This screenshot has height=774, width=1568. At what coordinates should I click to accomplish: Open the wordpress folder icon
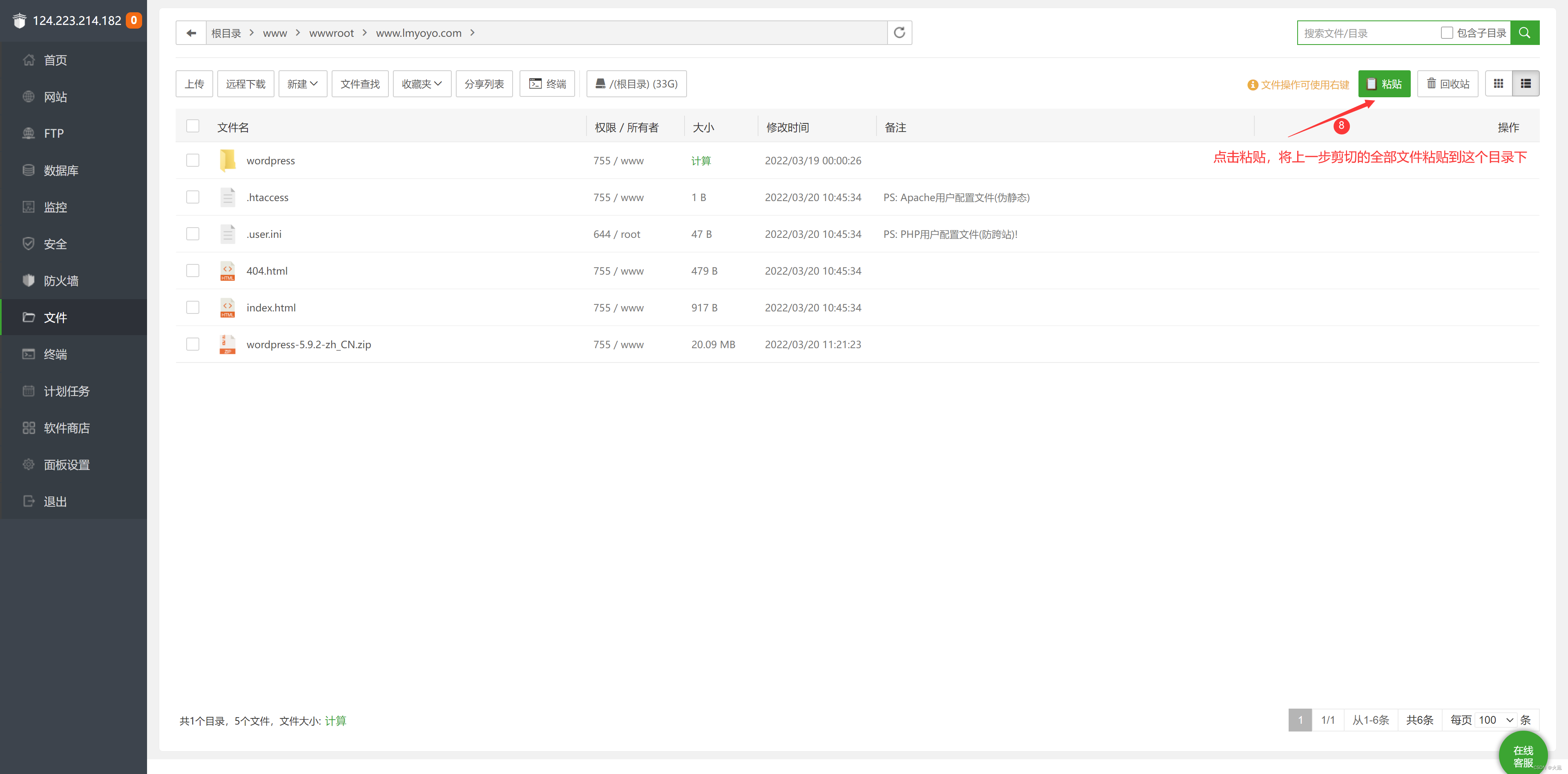click(x=227, y=160)
